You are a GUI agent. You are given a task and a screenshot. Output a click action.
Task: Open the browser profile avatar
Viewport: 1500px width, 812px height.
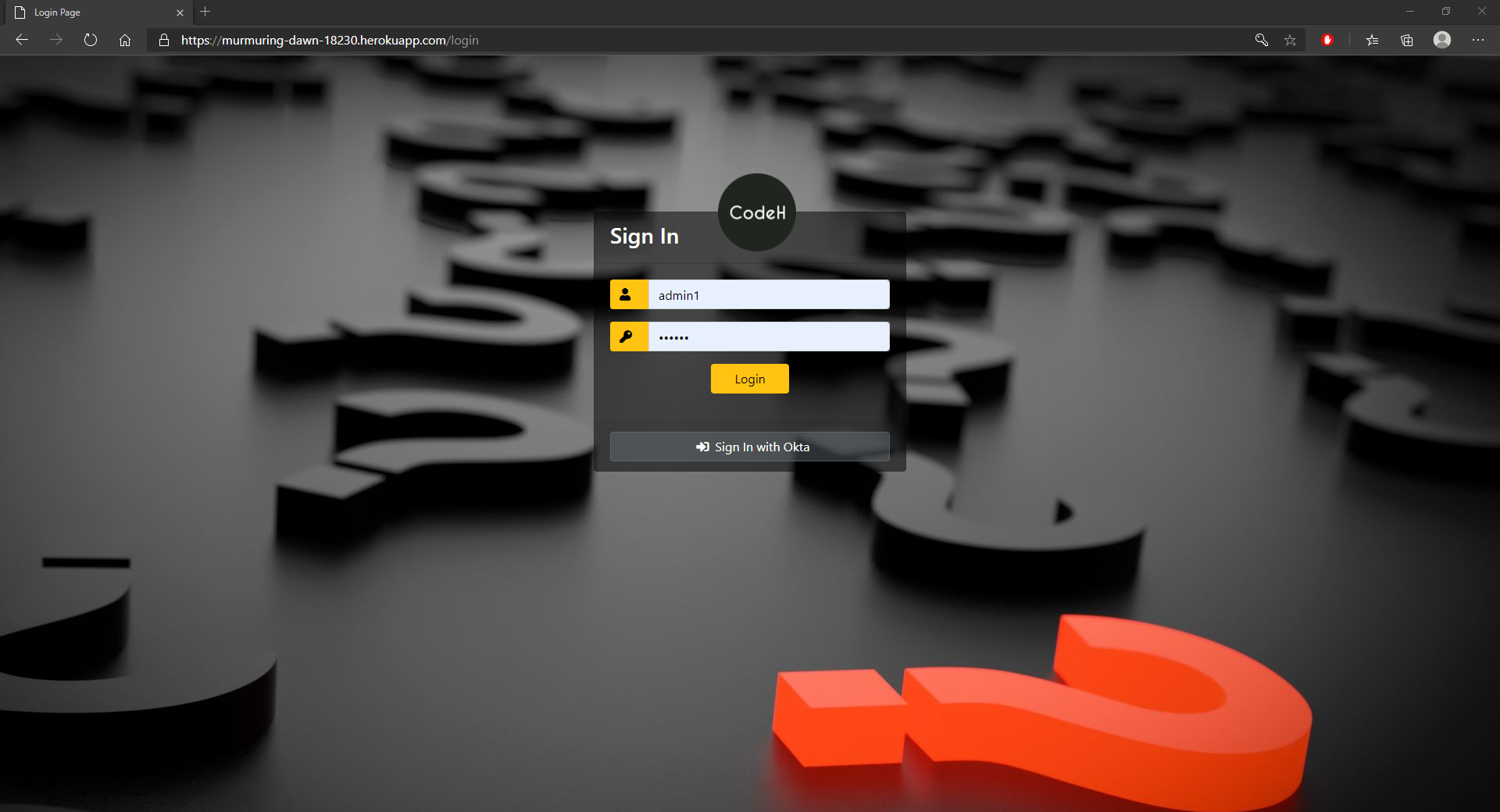point(1442,40)
